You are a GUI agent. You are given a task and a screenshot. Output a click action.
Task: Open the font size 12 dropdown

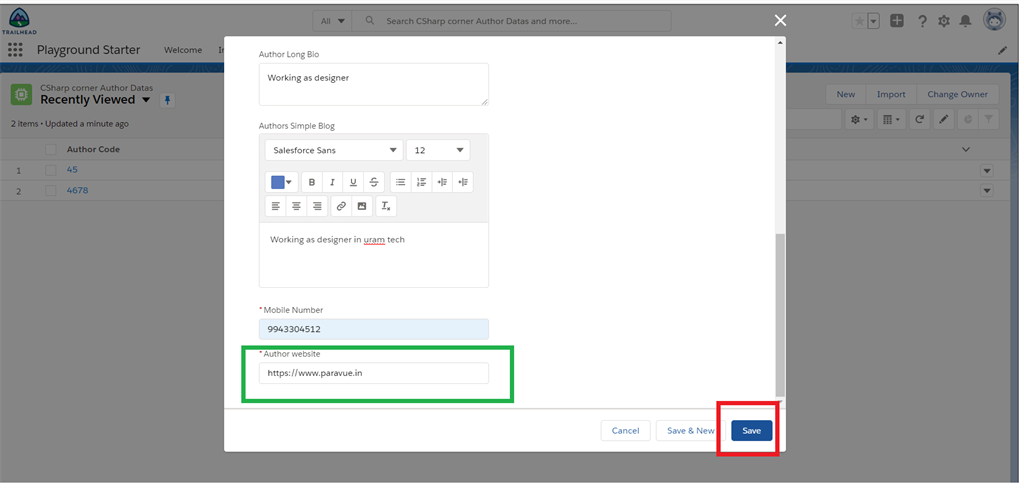(438, 150)
